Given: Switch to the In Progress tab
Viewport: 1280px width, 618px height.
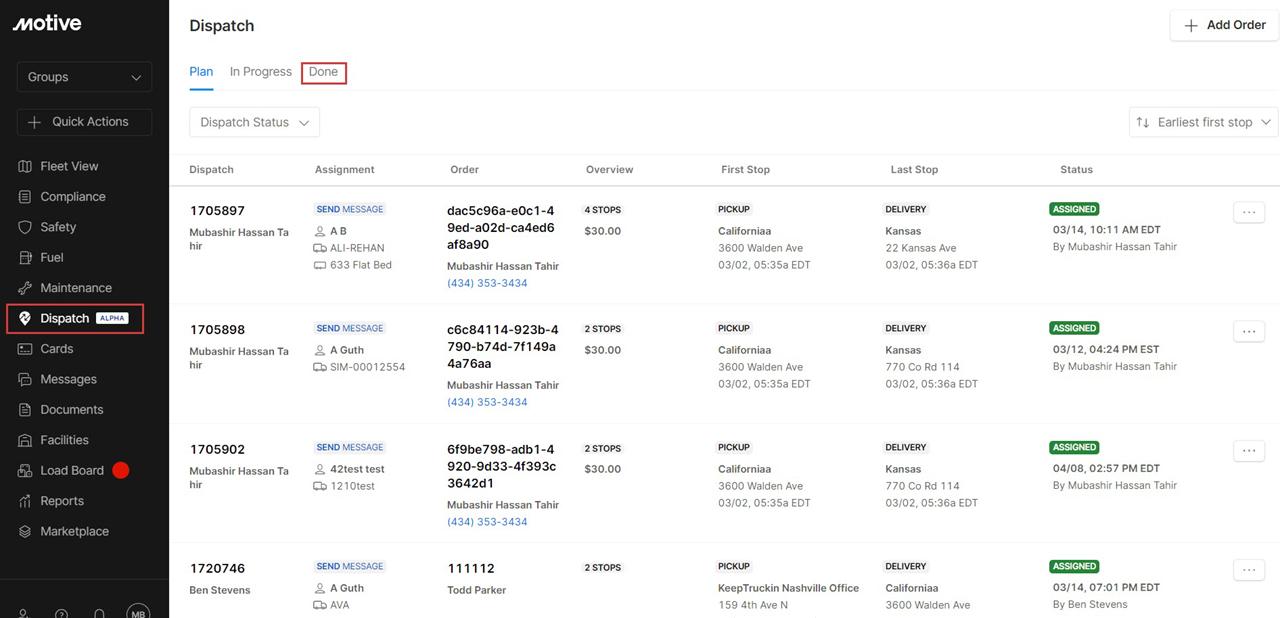Looking at the screenshot, I should point(260,72).
